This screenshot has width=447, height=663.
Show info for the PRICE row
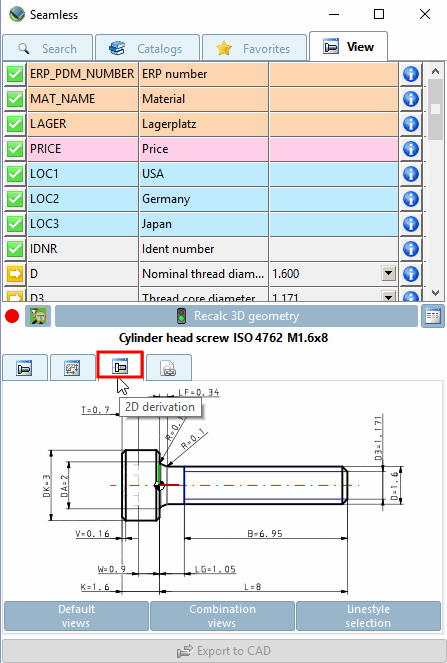click(411, 149)
